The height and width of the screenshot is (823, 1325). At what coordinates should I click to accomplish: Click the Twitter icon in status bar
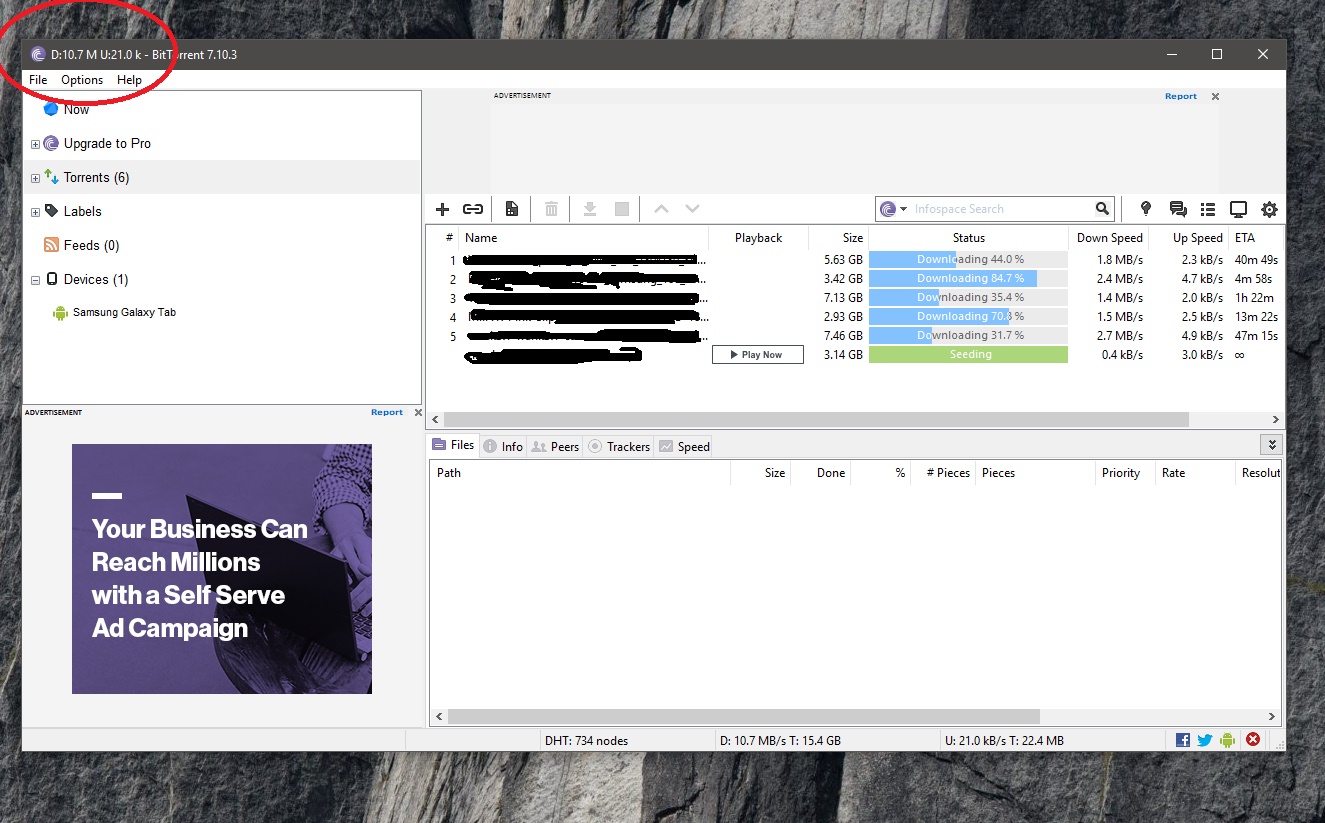point(1205,740)
